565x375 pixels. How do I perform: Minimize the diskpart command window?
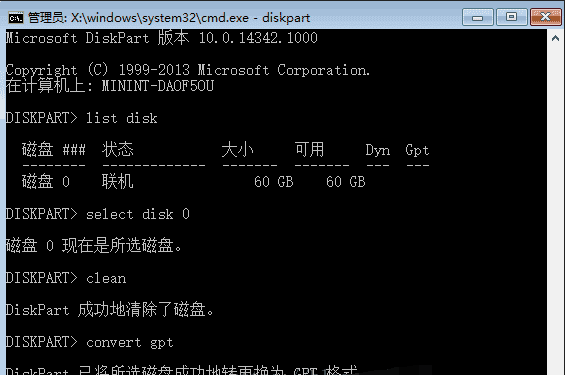pyautogui.click(x=478, y=17)
